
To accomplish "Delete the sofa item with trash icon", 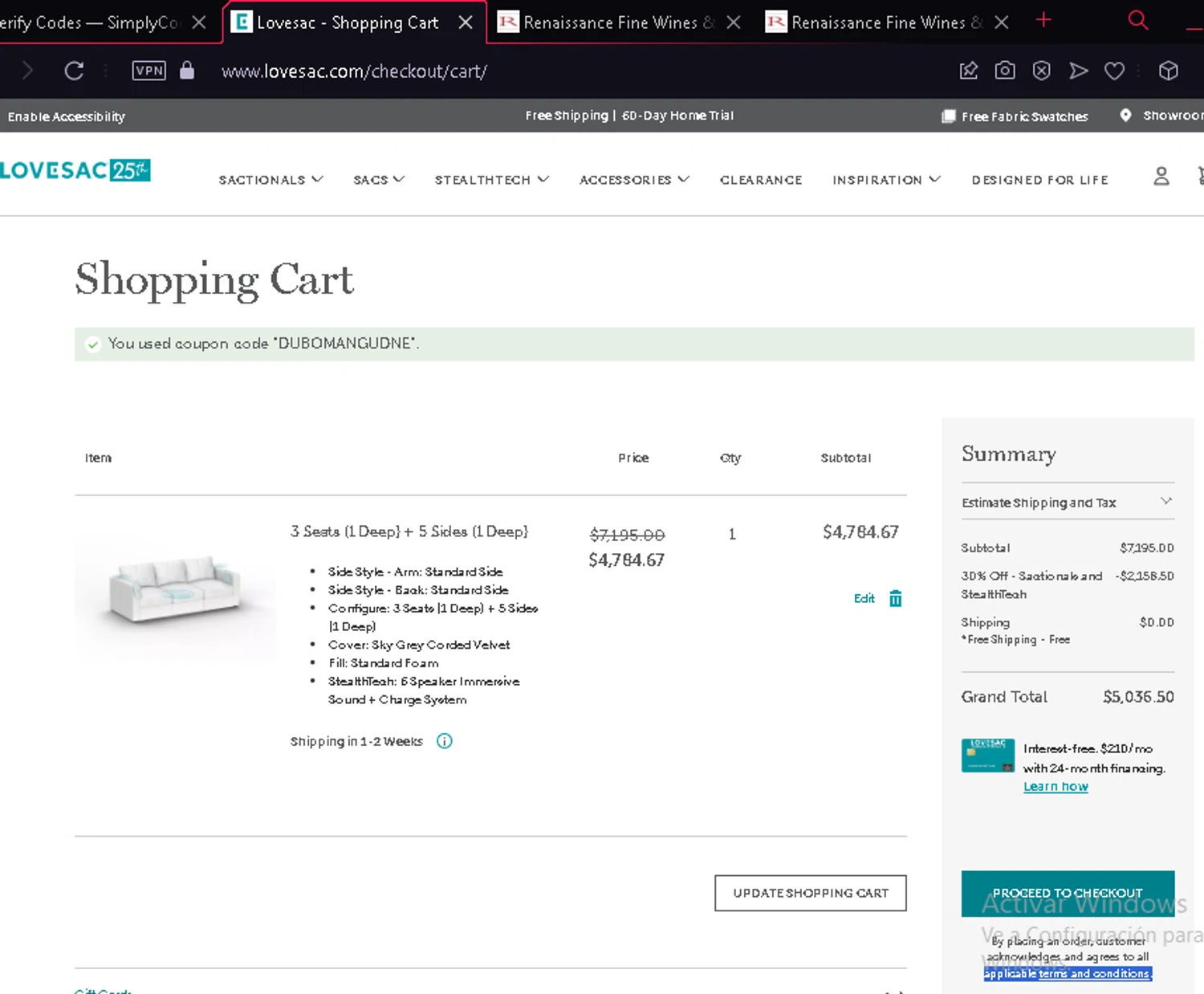I will tap(896, 598).
